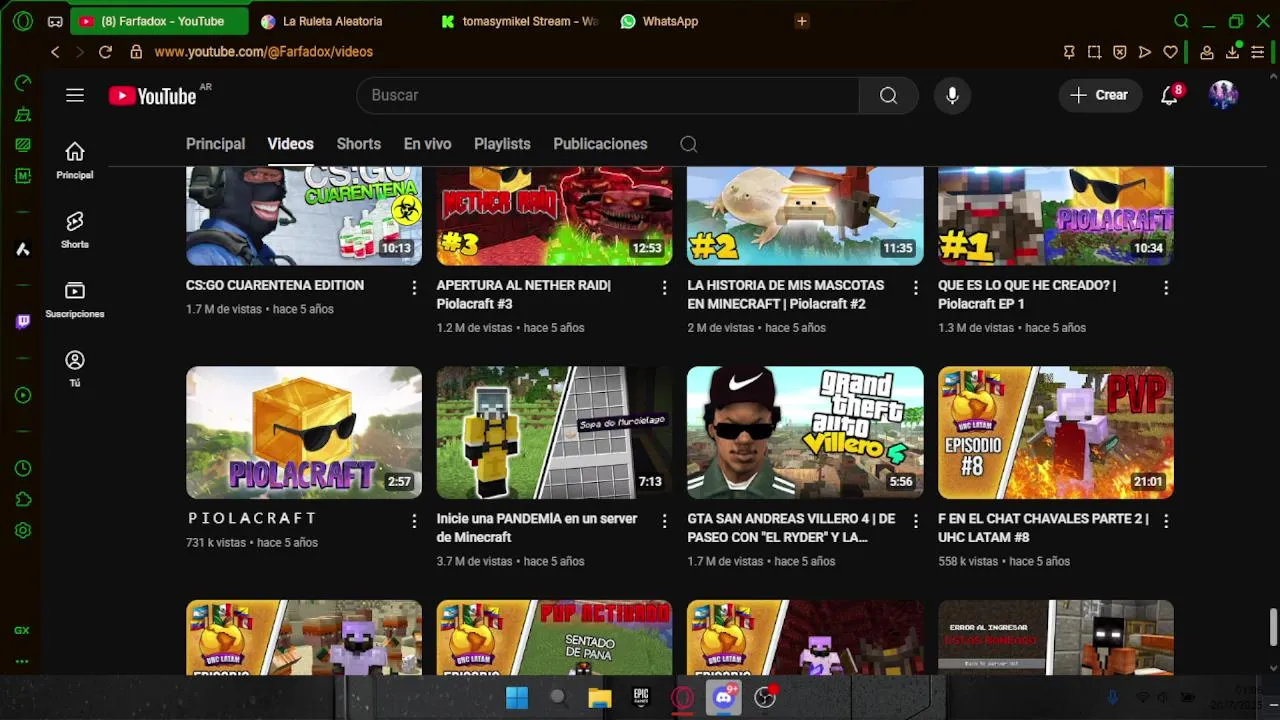
Task: Click the Crear button
Action: 1100,95
